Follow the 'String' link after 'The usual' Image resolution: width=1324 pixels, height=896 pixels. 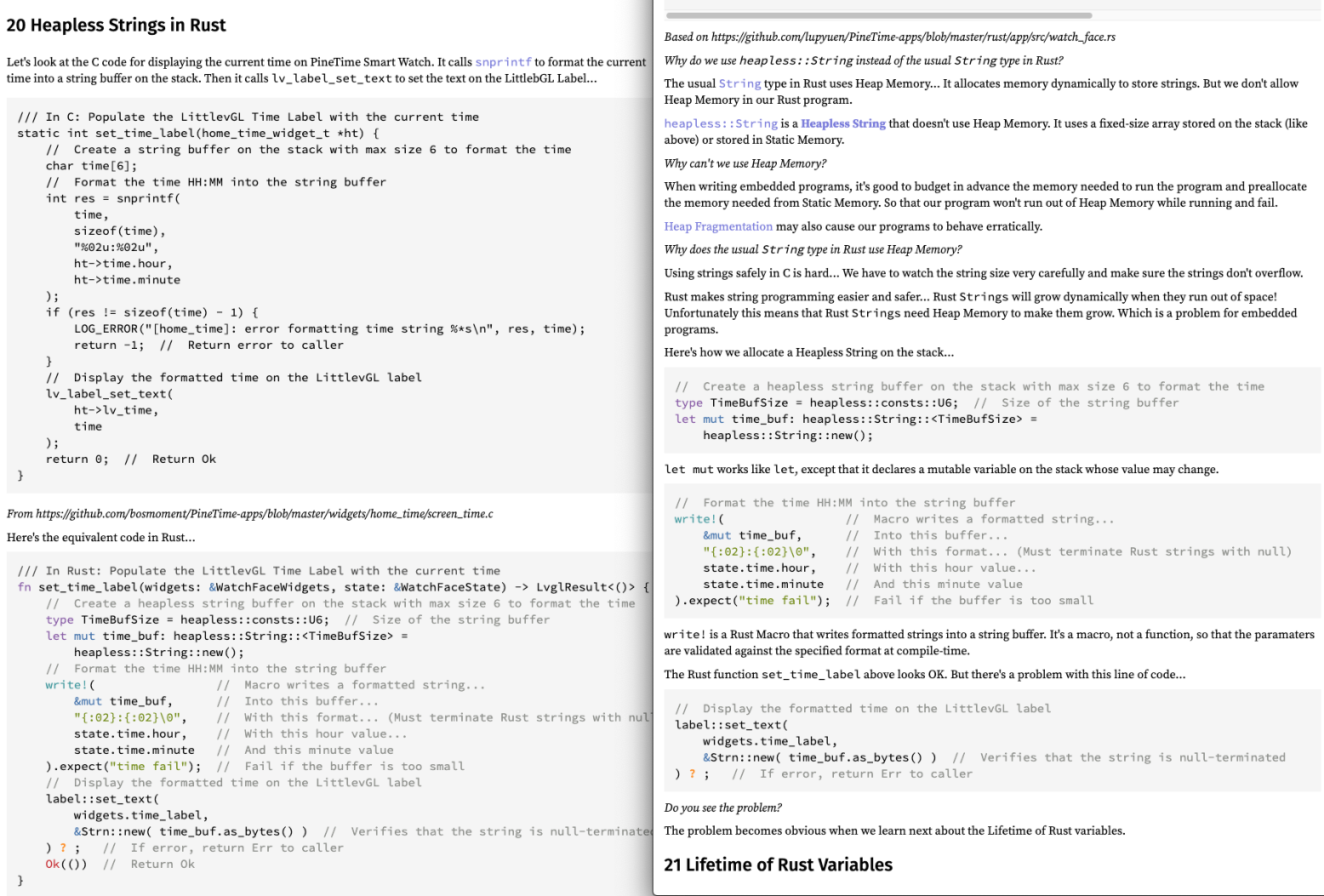(x=739, y=83)
